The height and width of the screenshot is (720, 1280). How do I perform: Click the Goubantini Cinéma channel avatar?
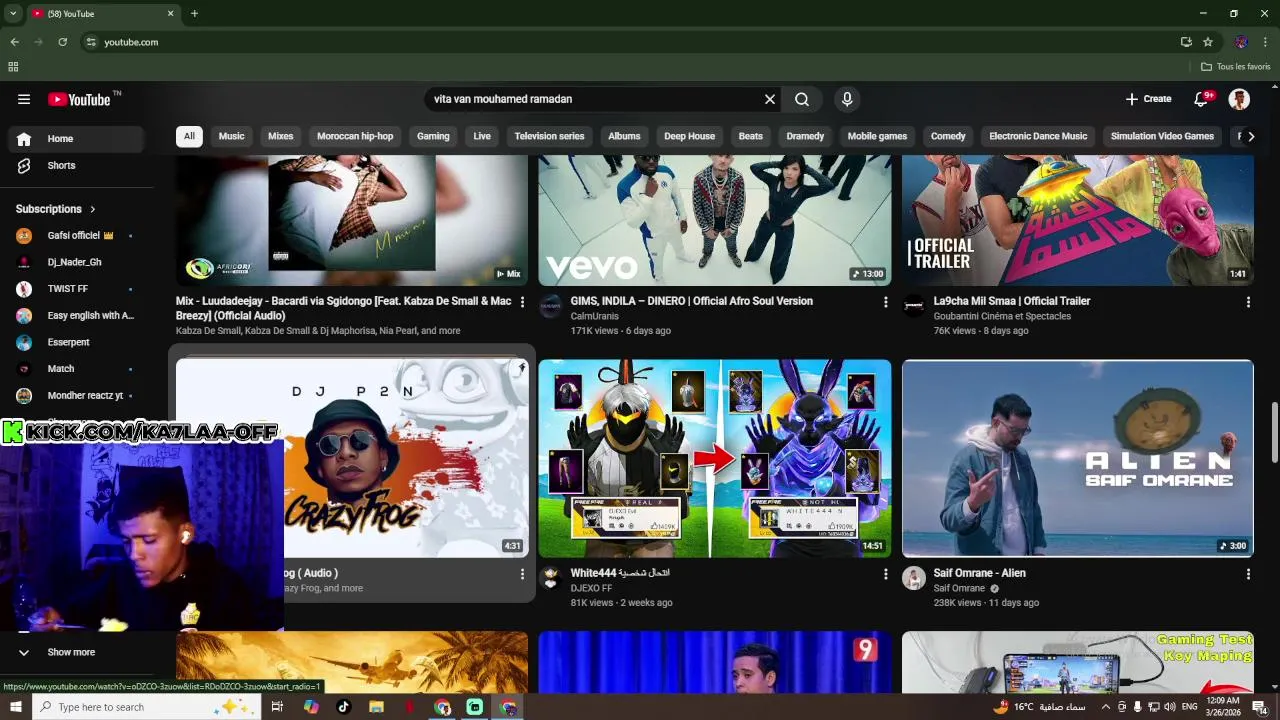pos(914,306)
